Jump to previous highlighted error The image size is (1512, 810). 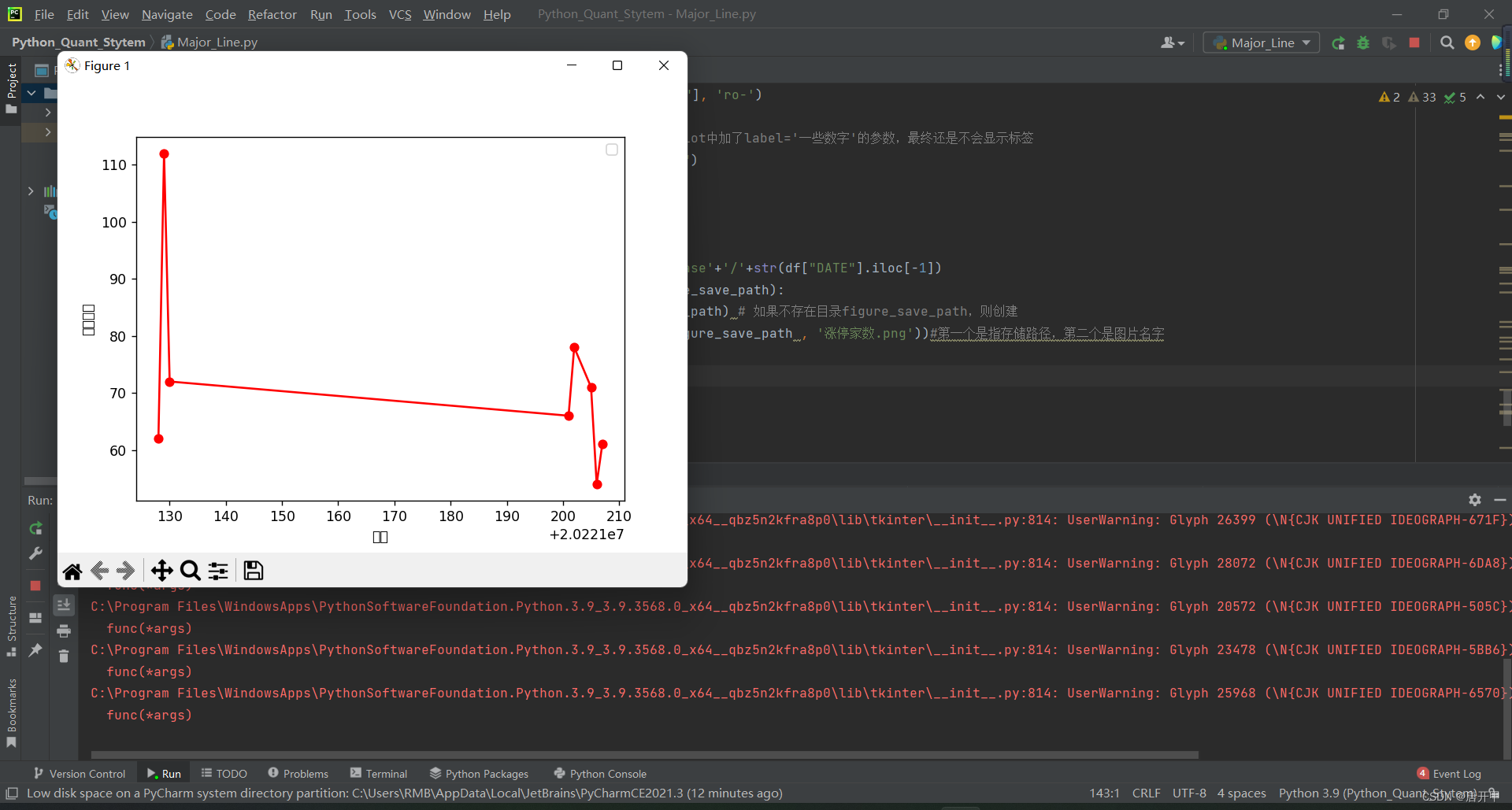click(x=1480, y=96)
